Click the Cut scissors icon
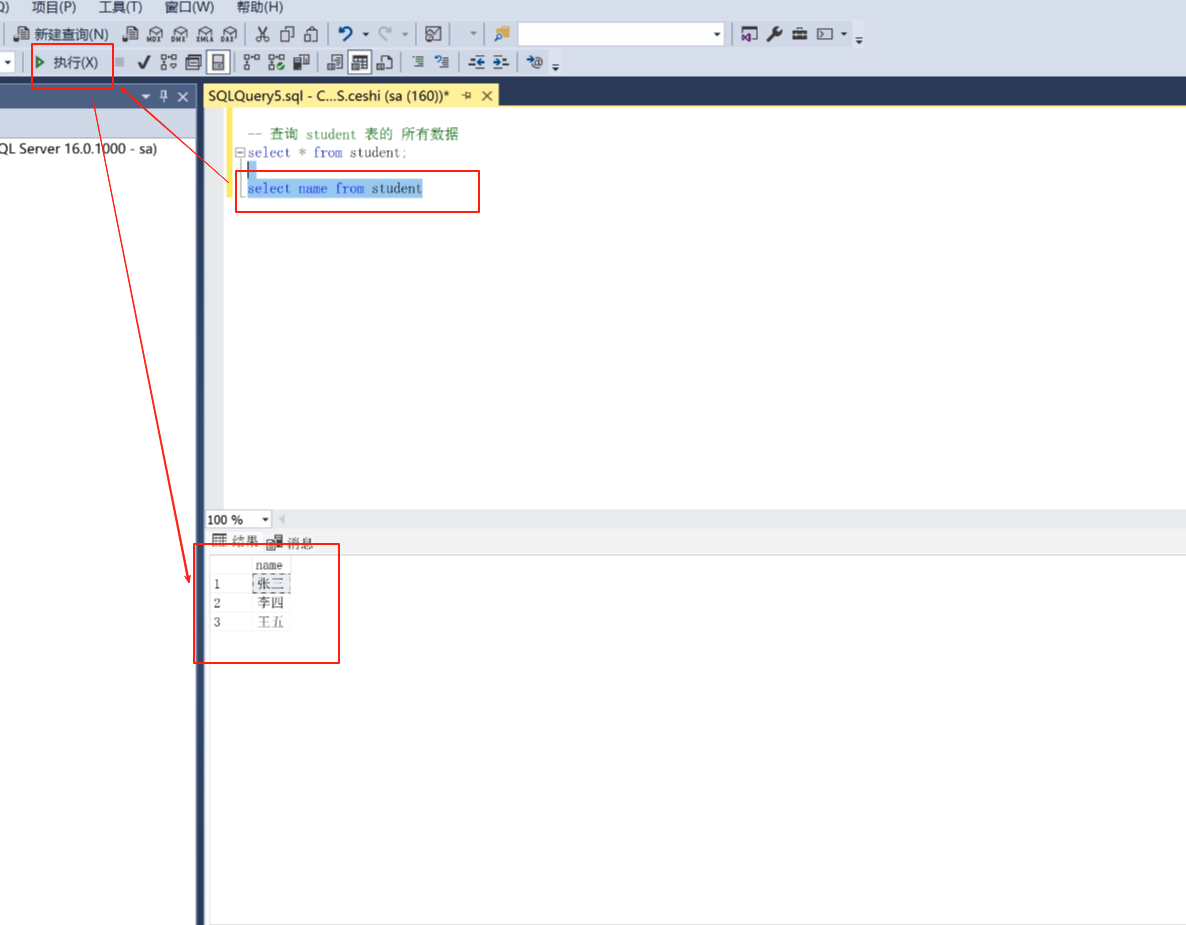This screenshot has width=1186, height=925. pos(262,34)
